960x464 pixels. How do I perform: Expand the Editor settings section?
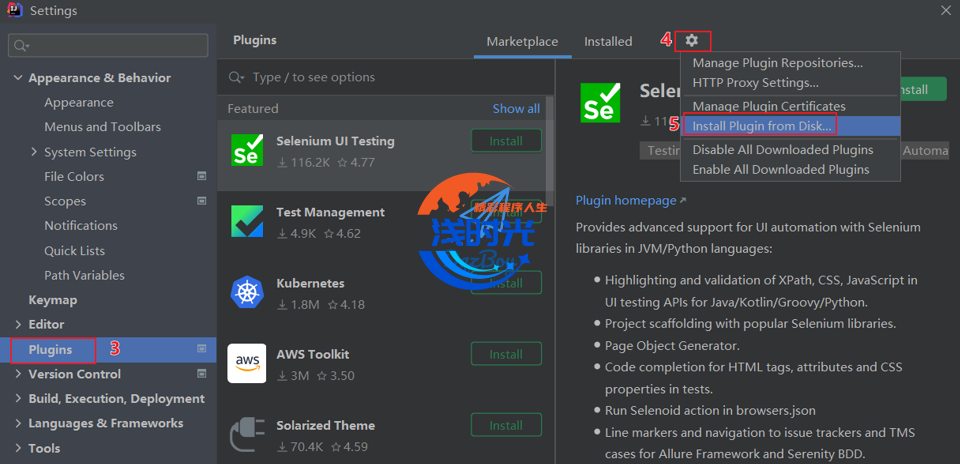pos(18,325)
